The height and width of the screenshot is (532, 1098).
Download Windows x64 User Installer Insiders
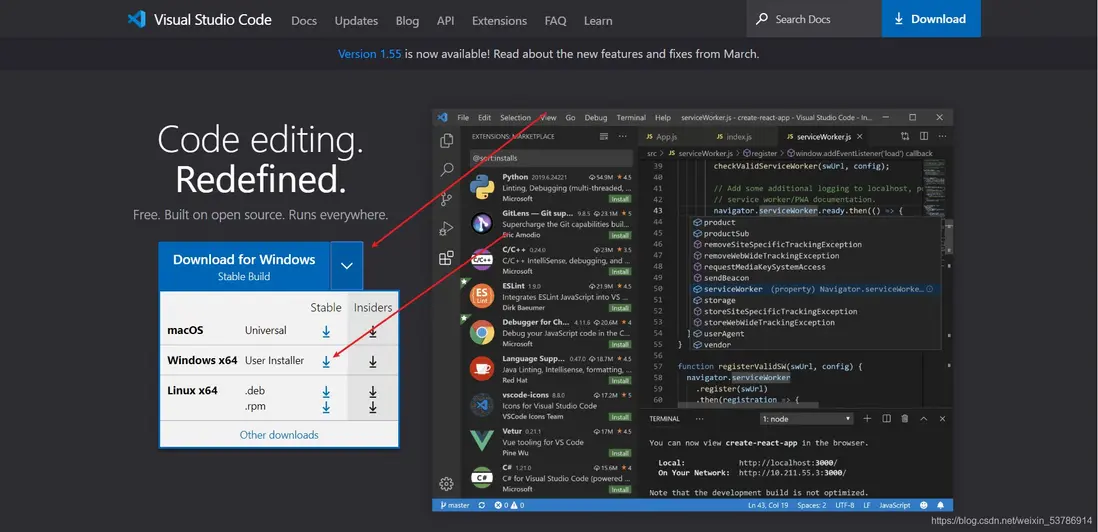point(373,361)
